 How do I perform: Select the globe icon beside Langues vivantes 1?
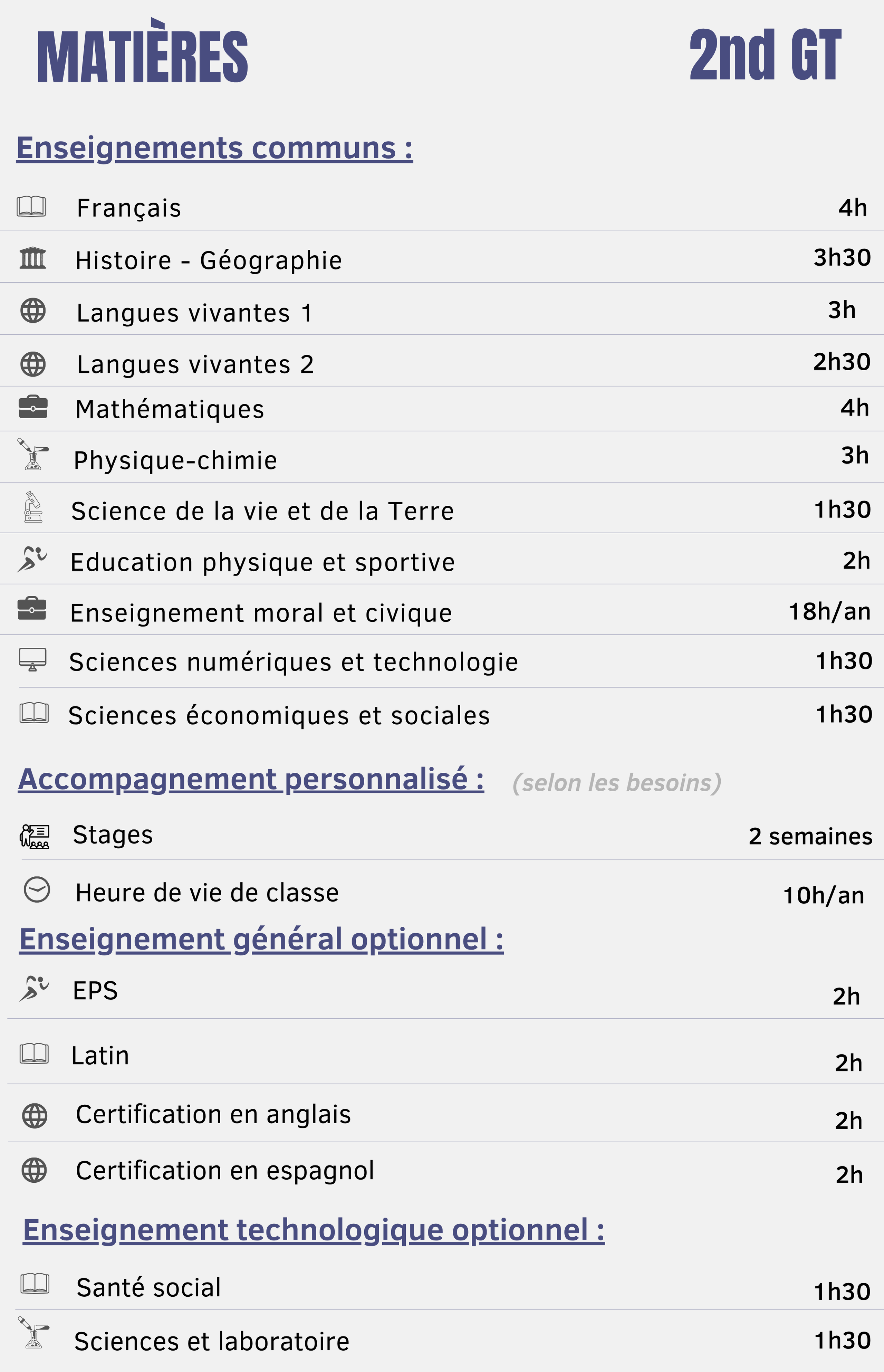pos(33,311)
